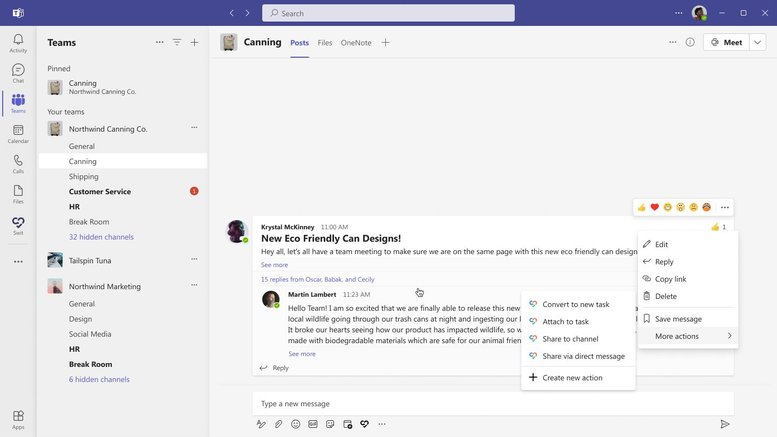Open more message options on reaction bar

[x=724, y=207]
